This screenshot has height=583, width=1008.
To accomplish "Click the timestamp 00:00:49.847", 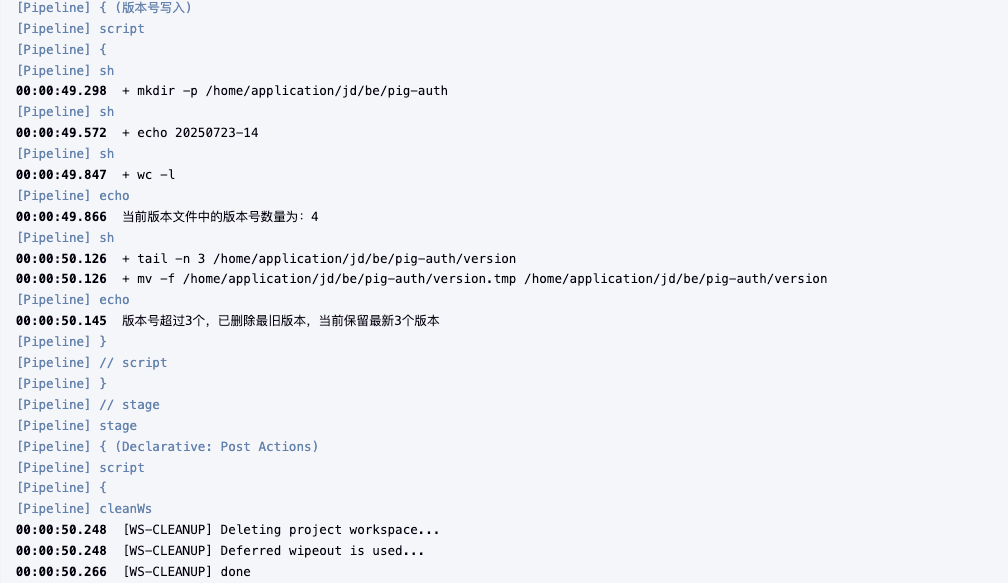I will click(x=61, y=175).
